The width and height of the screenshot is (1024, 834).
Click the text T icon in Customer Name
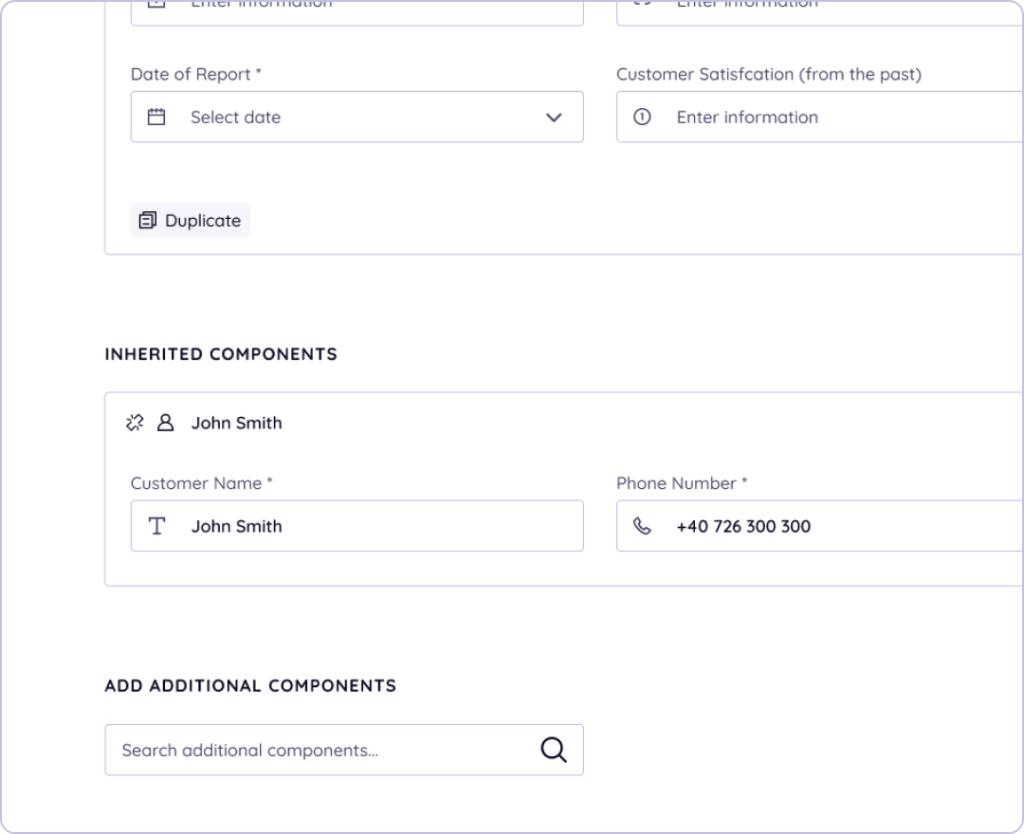(x=157, y=526)
